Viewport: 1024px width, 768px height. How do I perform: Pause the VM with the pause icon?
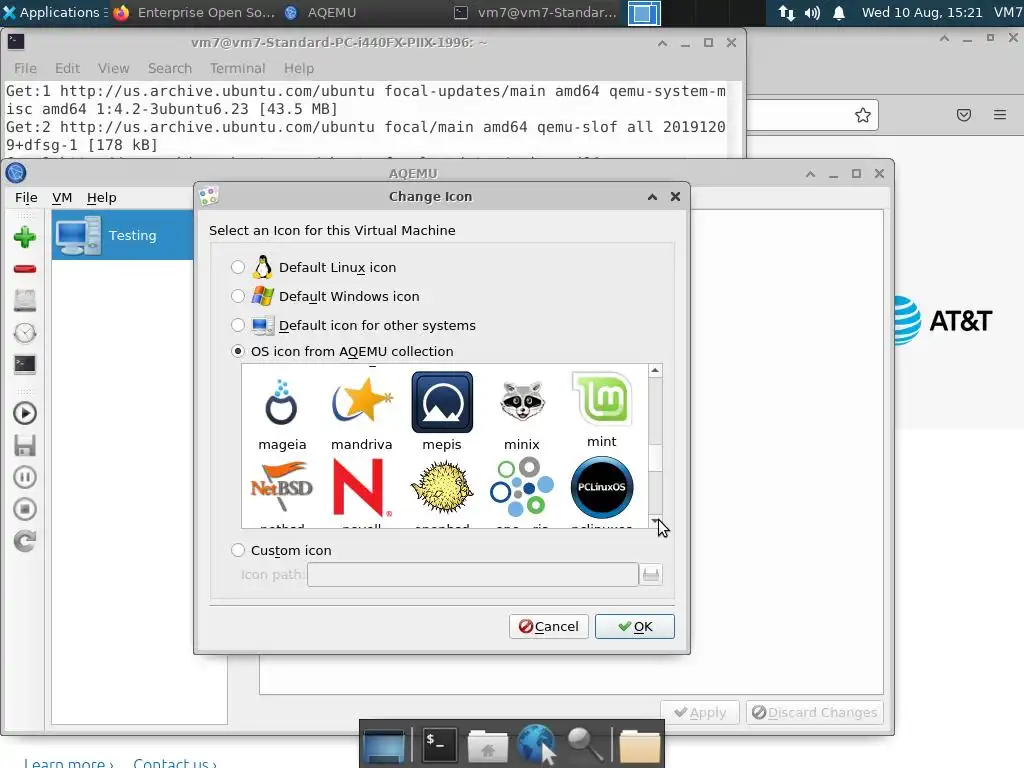25,477
